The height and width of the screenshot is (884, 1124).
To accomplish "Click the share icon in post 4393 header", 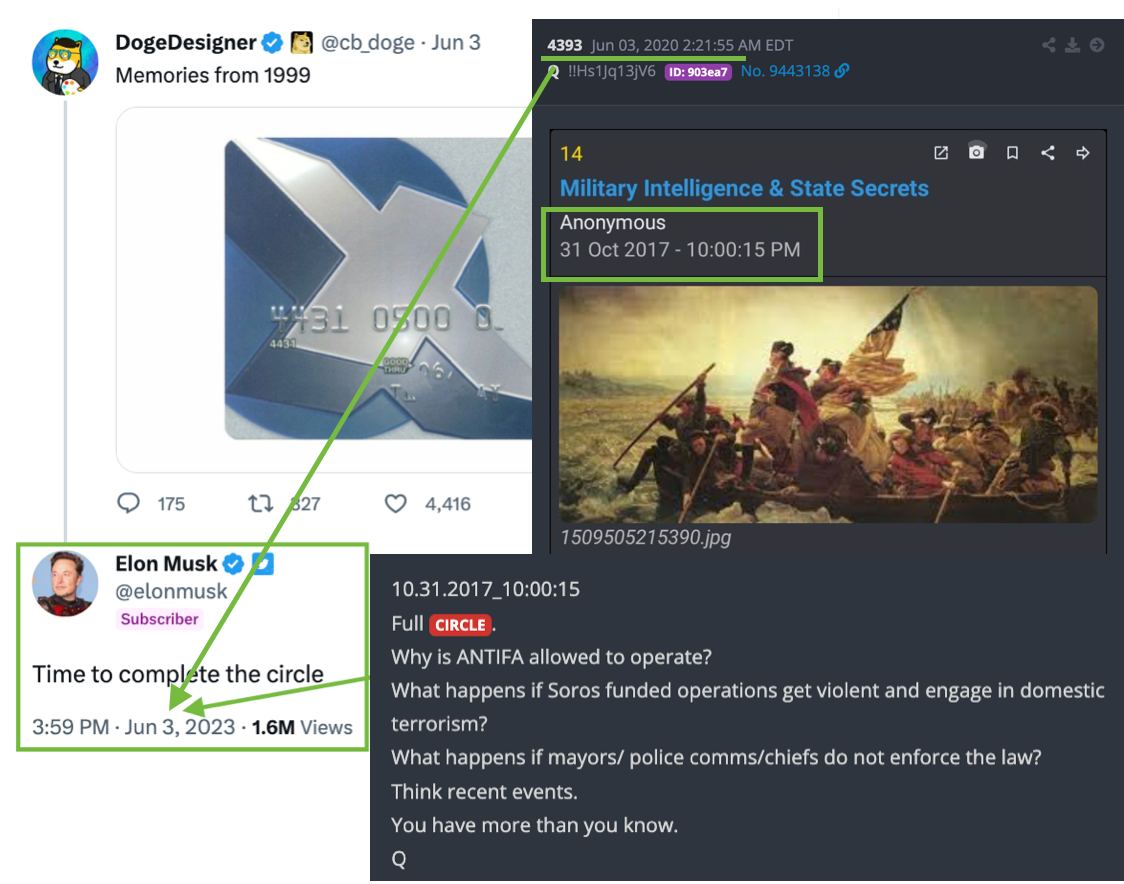I will (x=1049, y=45).
